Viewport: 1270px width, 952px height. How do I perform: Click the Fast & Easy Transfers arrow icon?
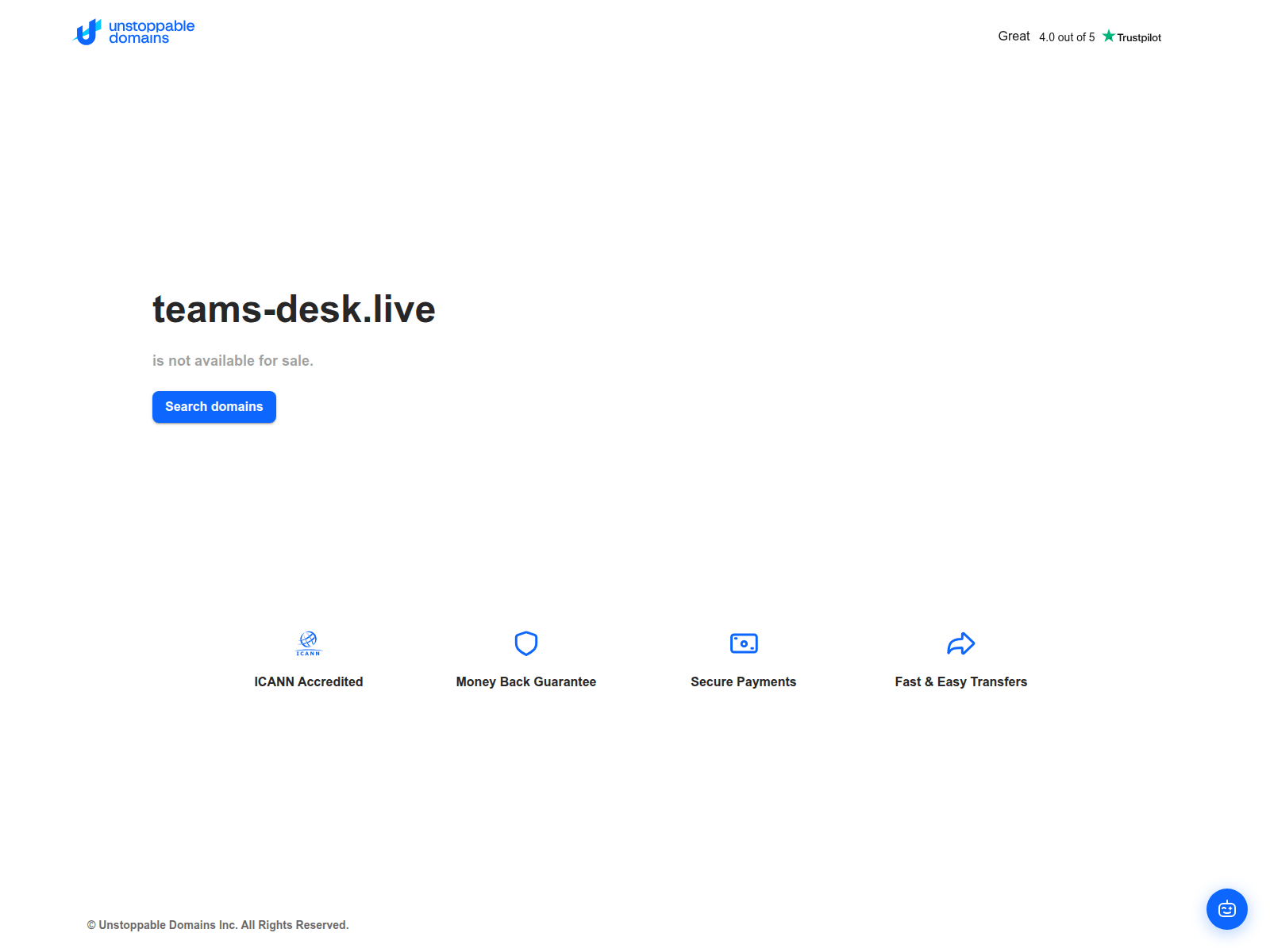click(961, 643)
